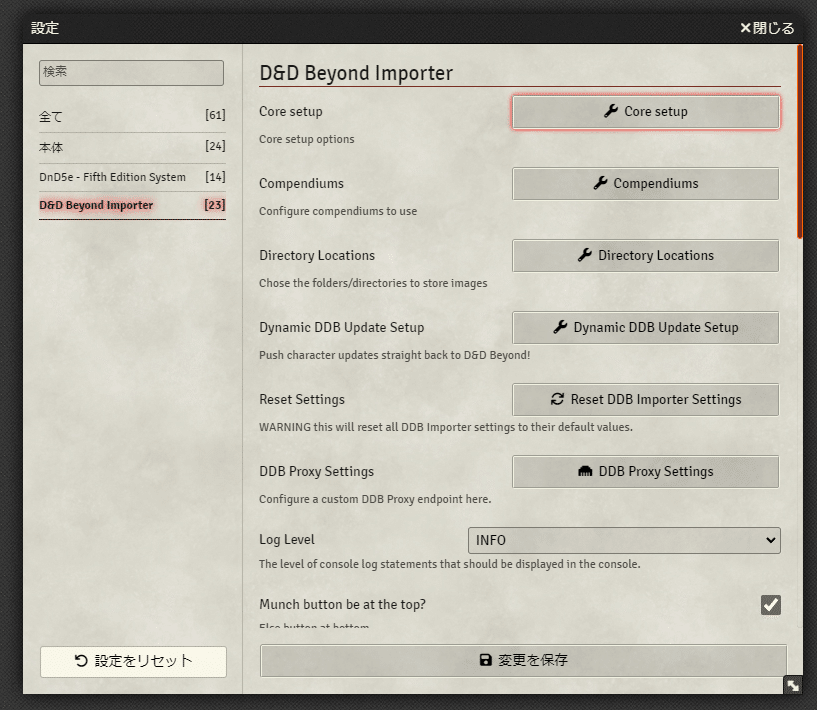The height and width of the screenshot is (710, 817).
Task: Click the 設定をリセット reset settings button
Action: point(133,662)
